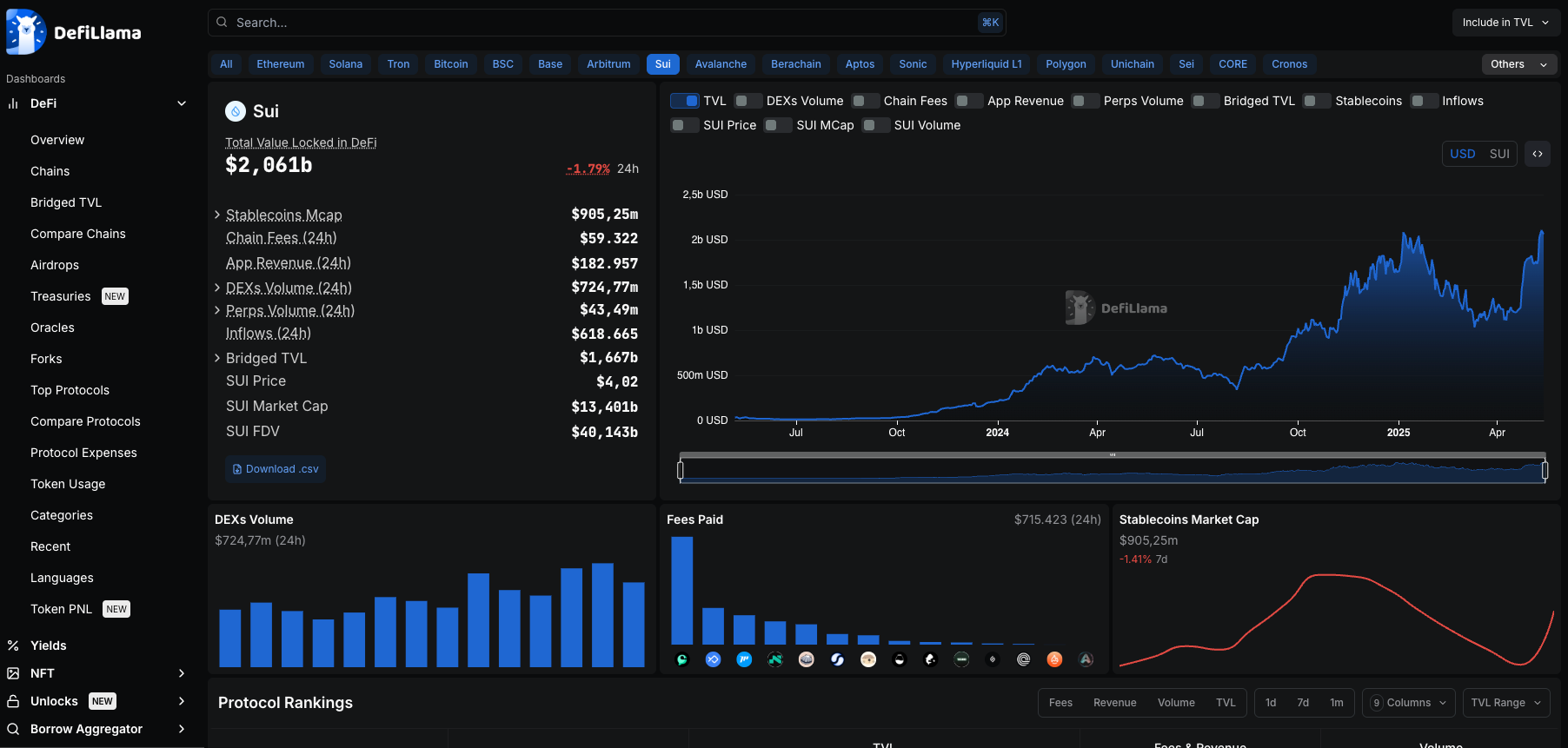
Task: Expand the Stablecoins Mcap row
Action: [x=217, y=215]
